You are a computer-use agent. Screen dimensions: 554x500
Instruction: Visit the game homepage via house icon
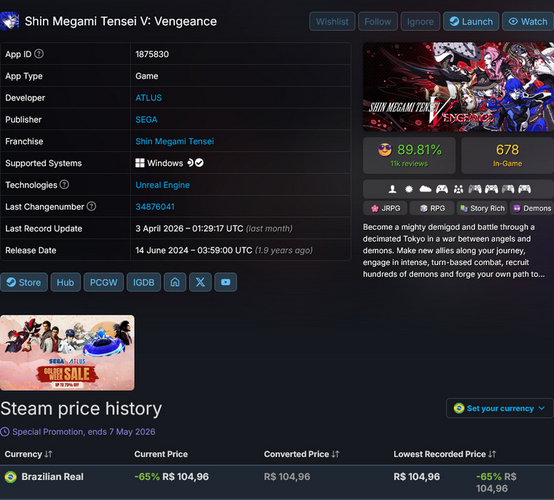point(175,282)
